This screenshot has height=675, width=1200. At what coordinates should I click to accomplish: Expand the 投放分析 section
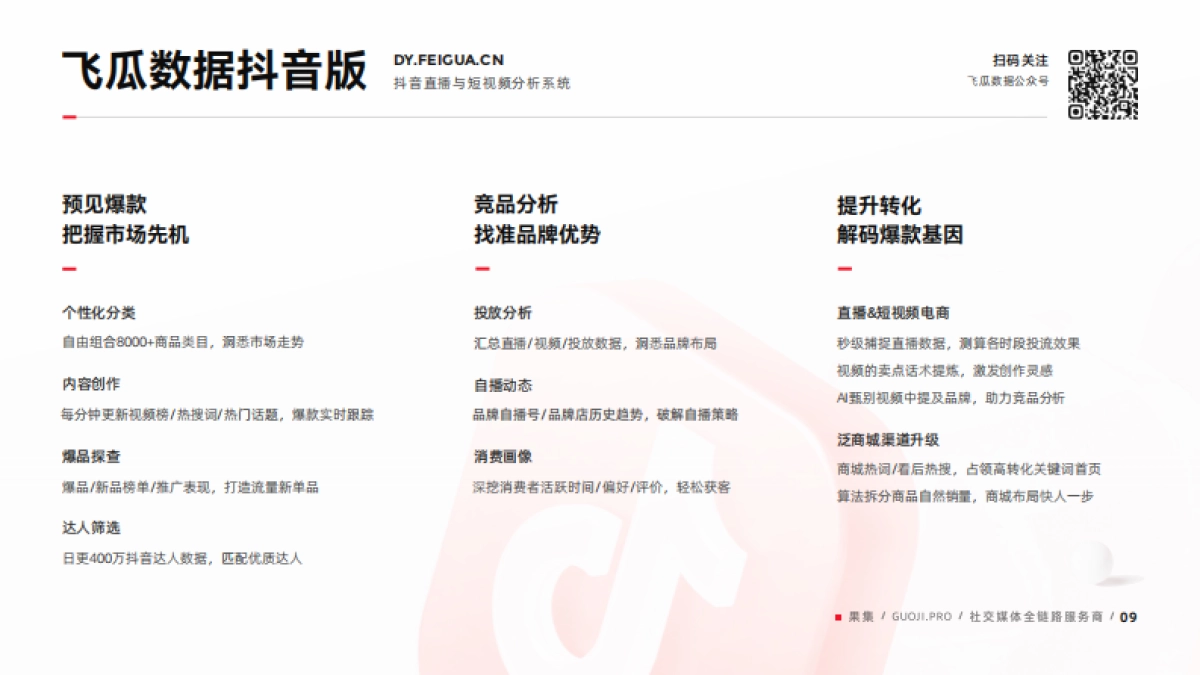[502, 312]
